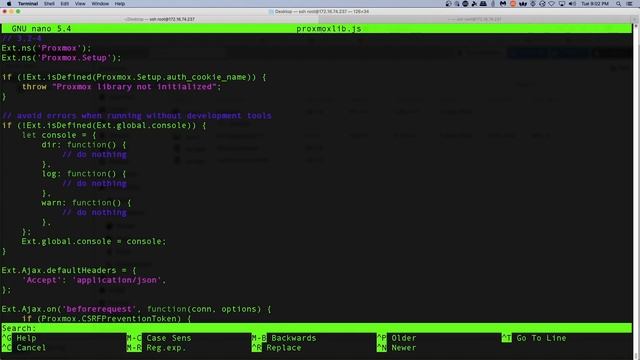The height and width of the screenshot is (360, 640).
Task: Open the Terminal app menu
Action: click(28, 4)
